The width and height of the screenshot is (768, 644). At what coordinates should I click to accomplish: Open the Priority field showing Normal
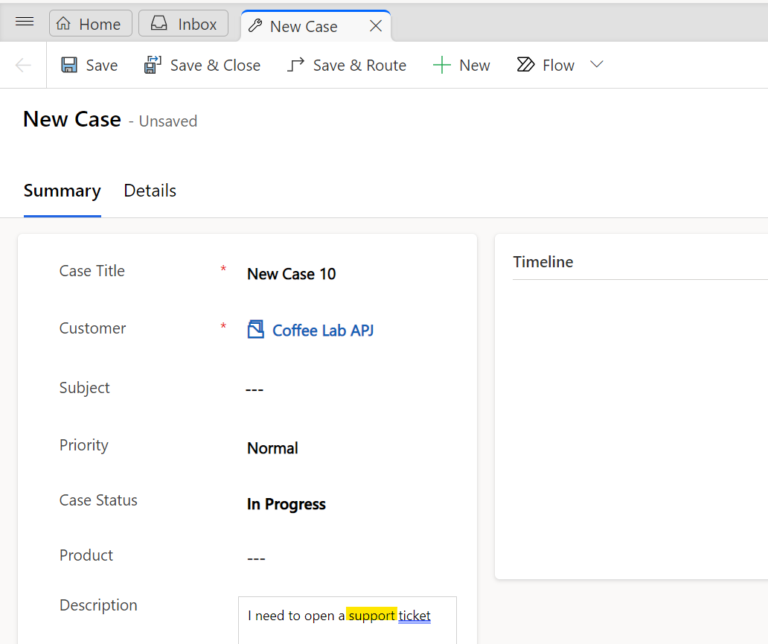click(272, 448)
